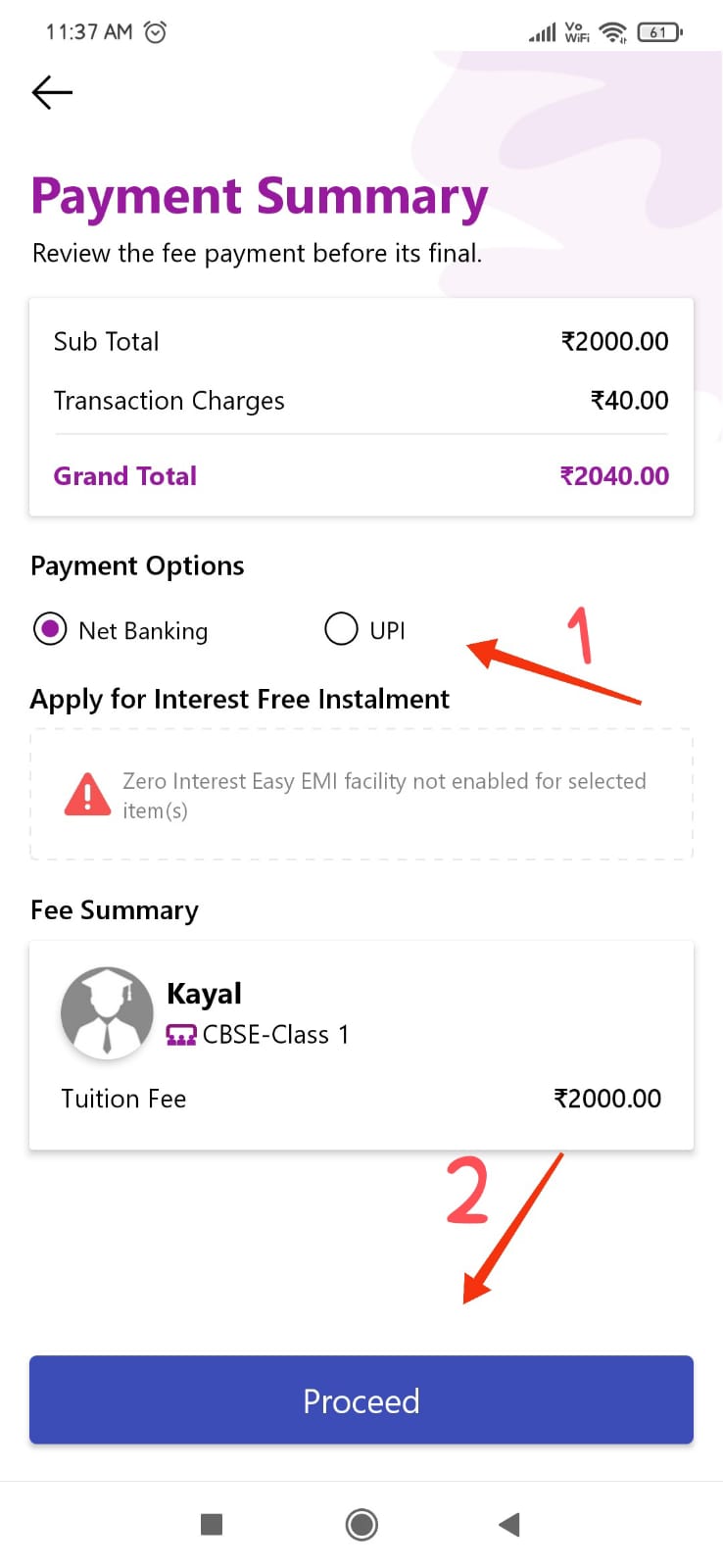Tap the alarm clock status icon
The width and height of the screenshot is (723, 1568).
[155, 31]
